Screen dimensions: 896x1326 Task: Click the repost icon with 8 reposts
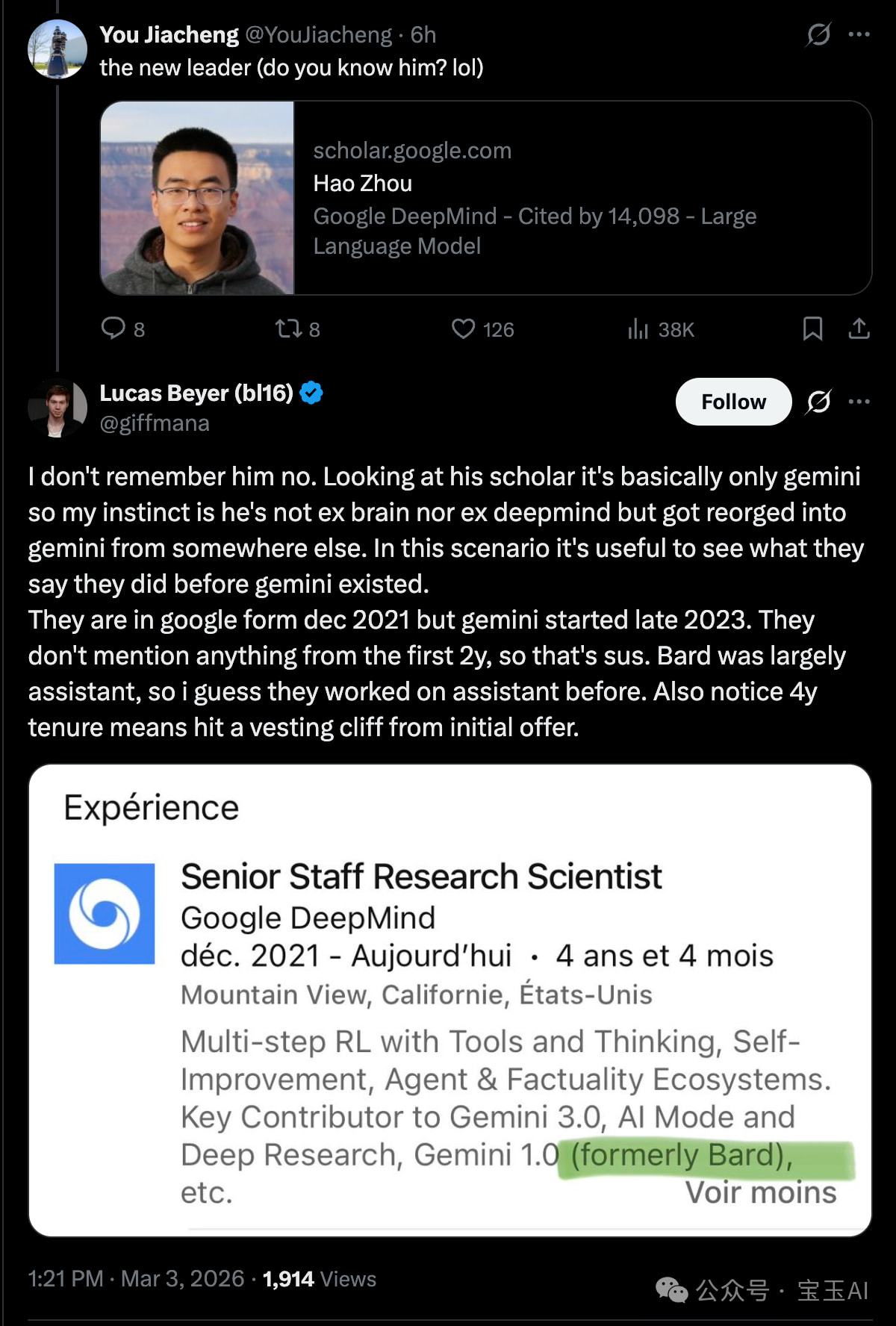coord(288,329)
